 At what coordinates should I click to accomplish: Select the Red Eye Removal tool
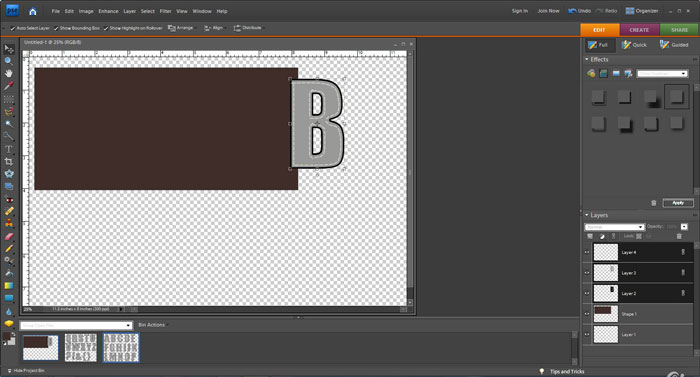click(x=8, y=199)
